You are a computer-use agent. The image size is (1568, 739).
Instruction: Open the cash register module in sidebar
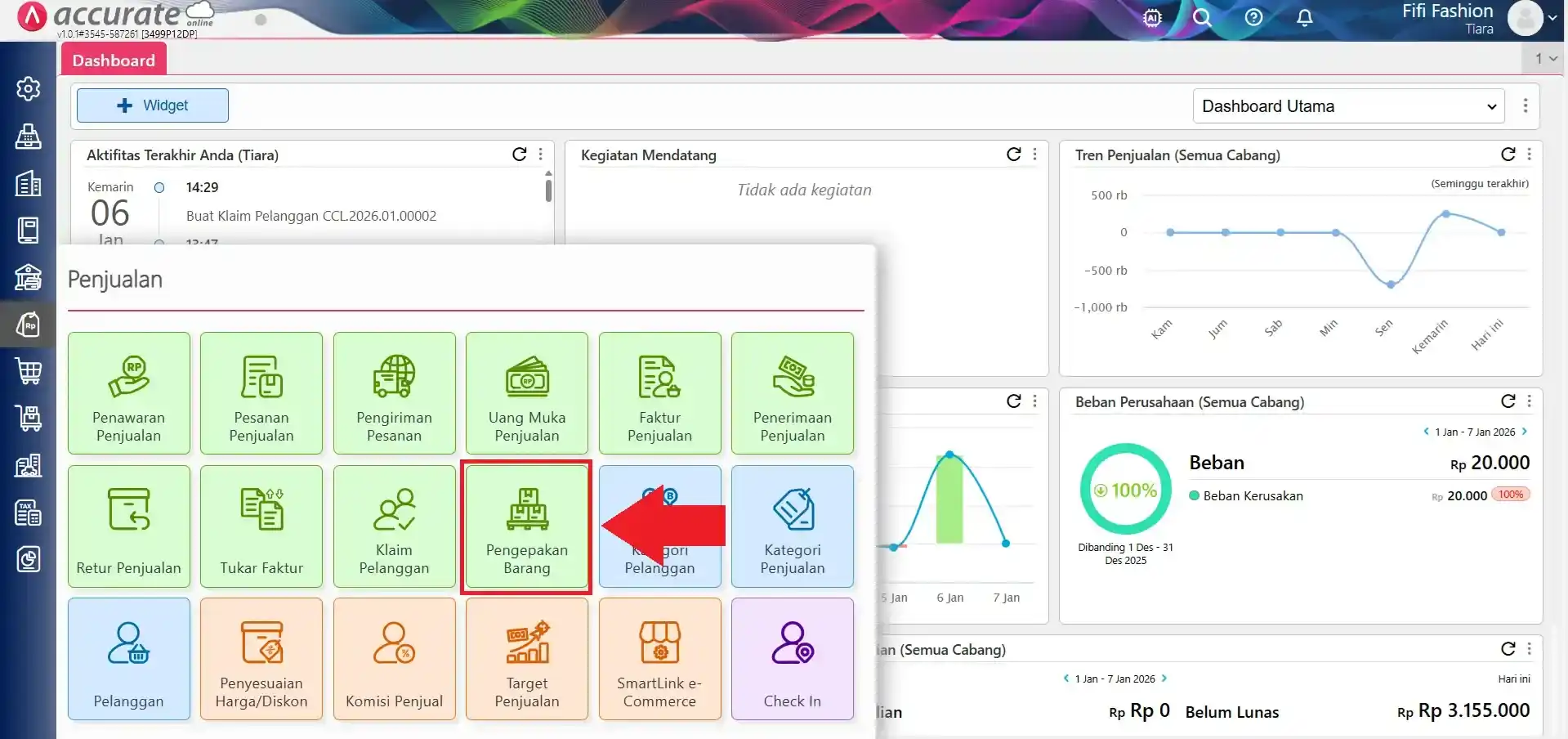tap(29, 136)
